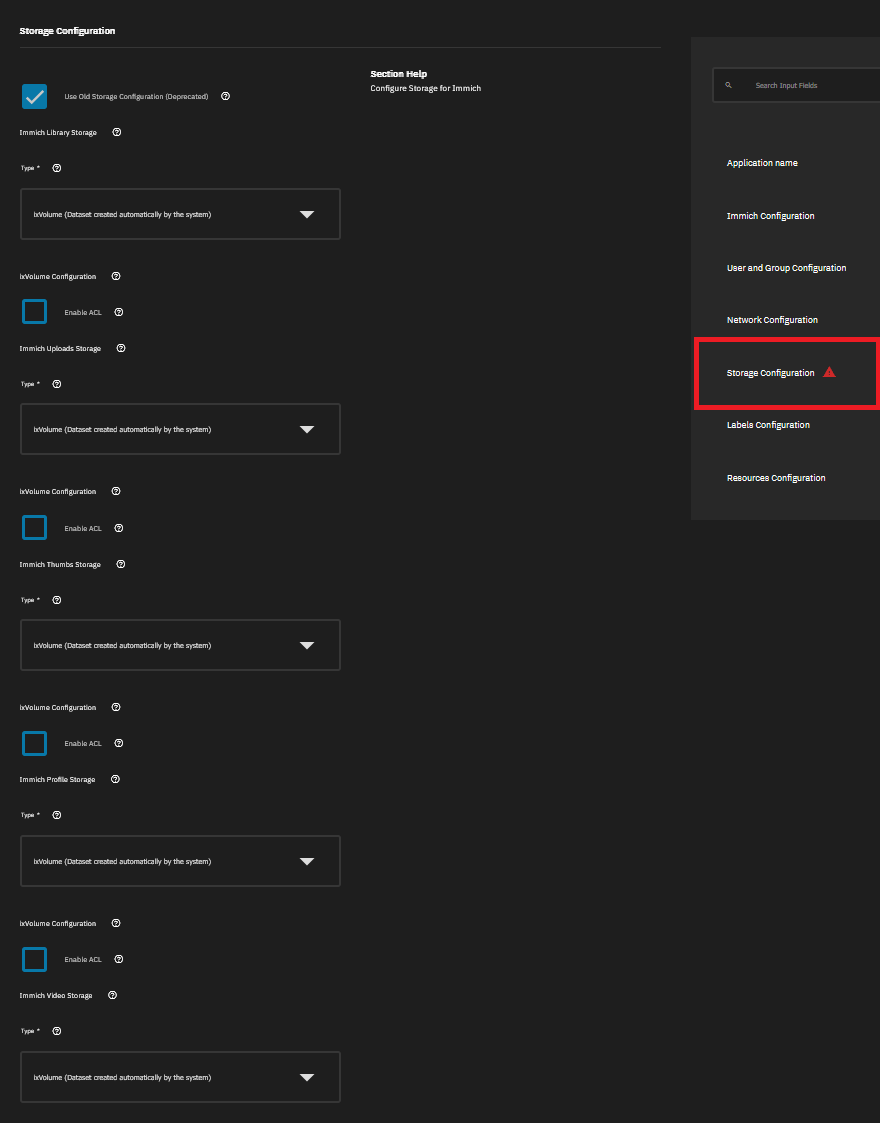The image size is (880, 1123).
Task: Show ixVolume Configuration help under Library Storage
Action: click(x=116, y=276)
